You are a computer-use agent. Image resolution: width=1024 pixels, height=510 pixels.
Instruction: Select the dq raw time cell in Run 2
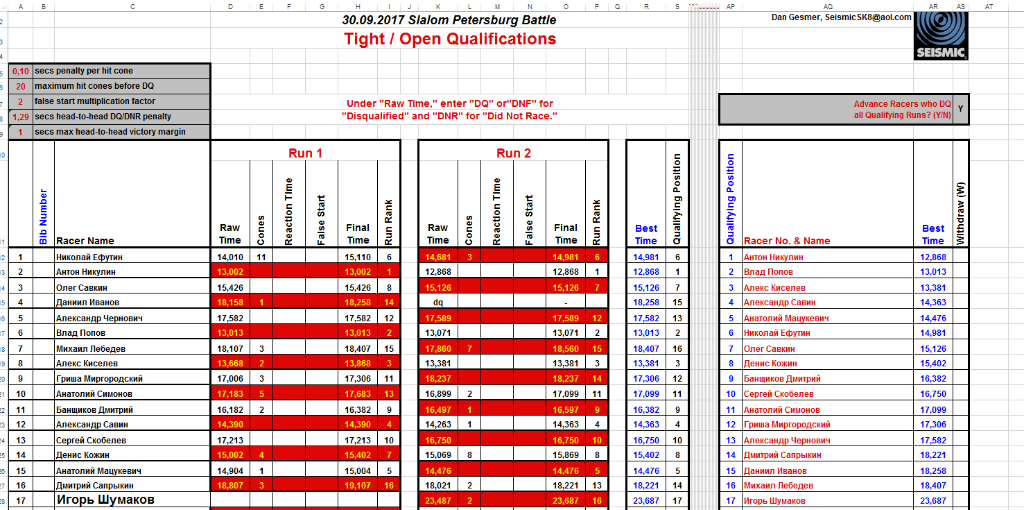[438, 302]
